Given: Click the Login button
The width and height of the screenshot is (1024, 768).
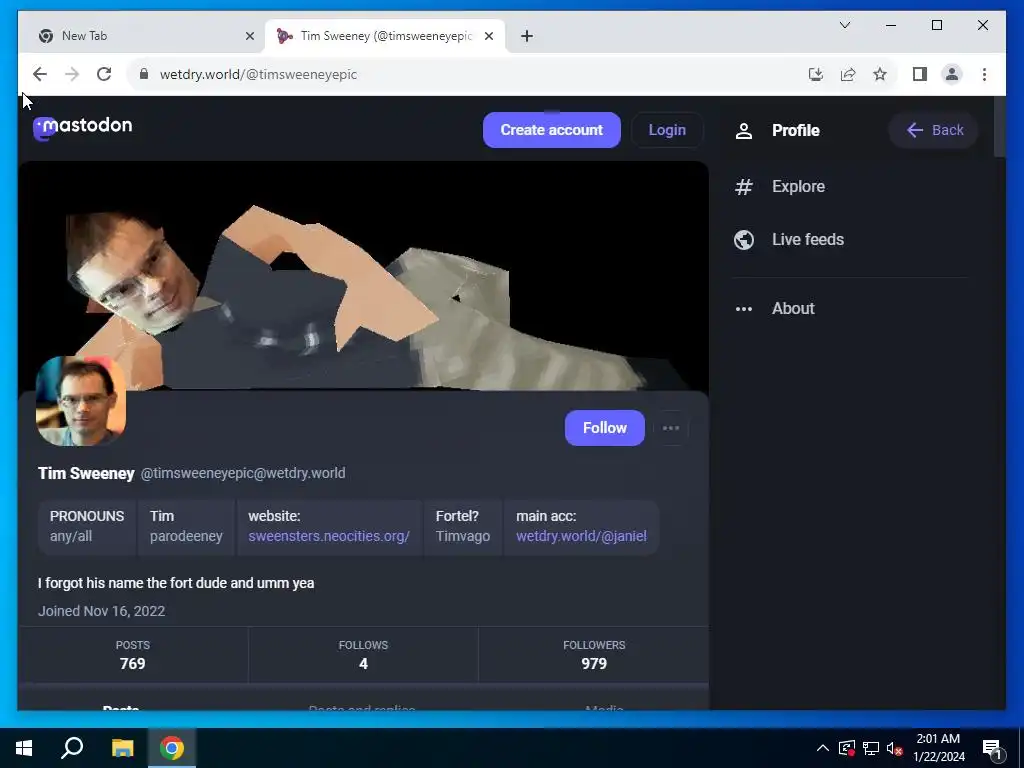Looking at the screenshot, I should [x=667, y=130].
